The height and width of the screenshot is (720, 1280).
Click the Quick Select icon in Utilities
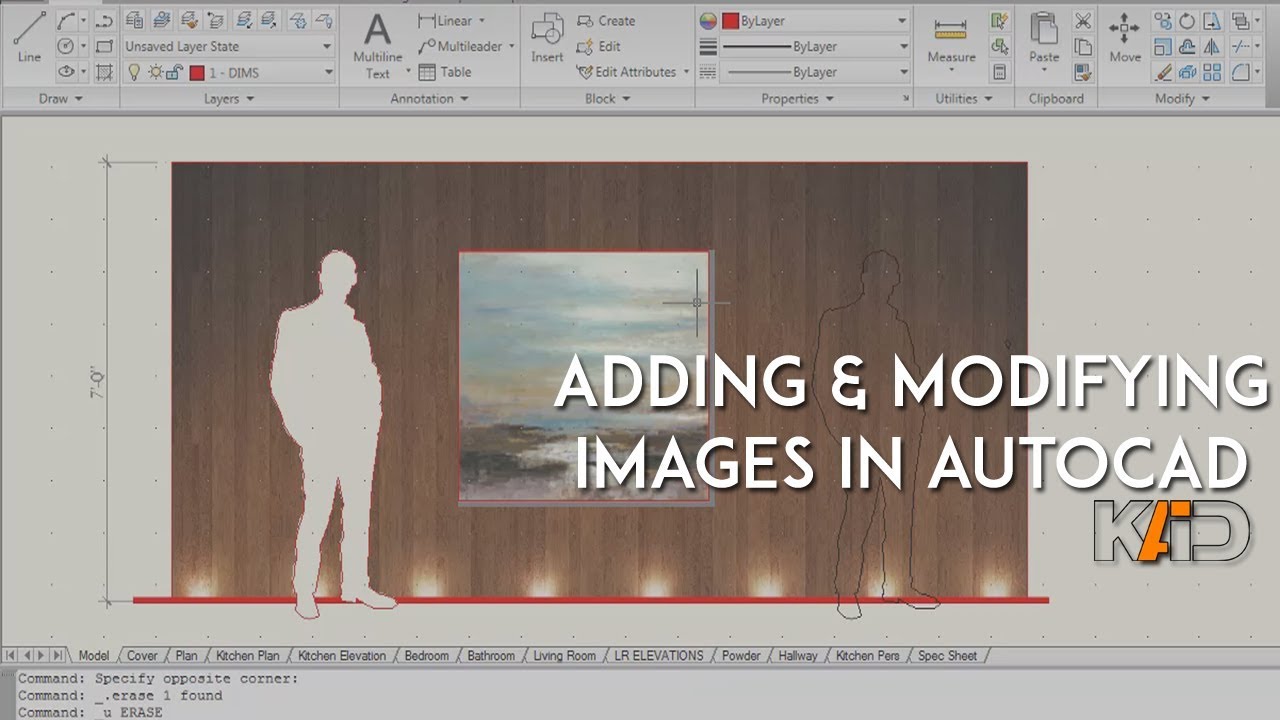999,20
